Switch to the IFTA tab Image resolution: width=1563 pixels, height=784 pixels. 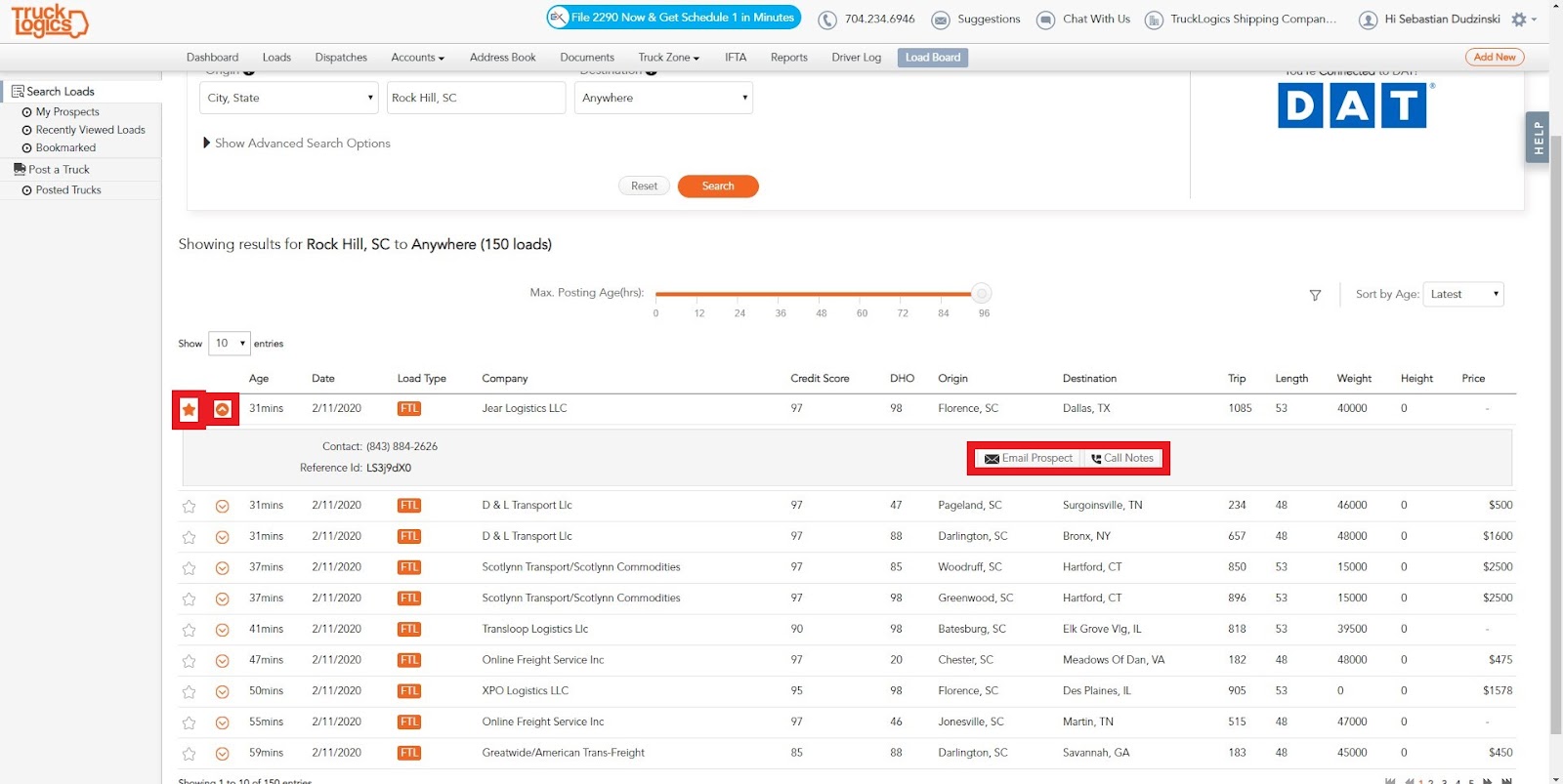(736, 58)
